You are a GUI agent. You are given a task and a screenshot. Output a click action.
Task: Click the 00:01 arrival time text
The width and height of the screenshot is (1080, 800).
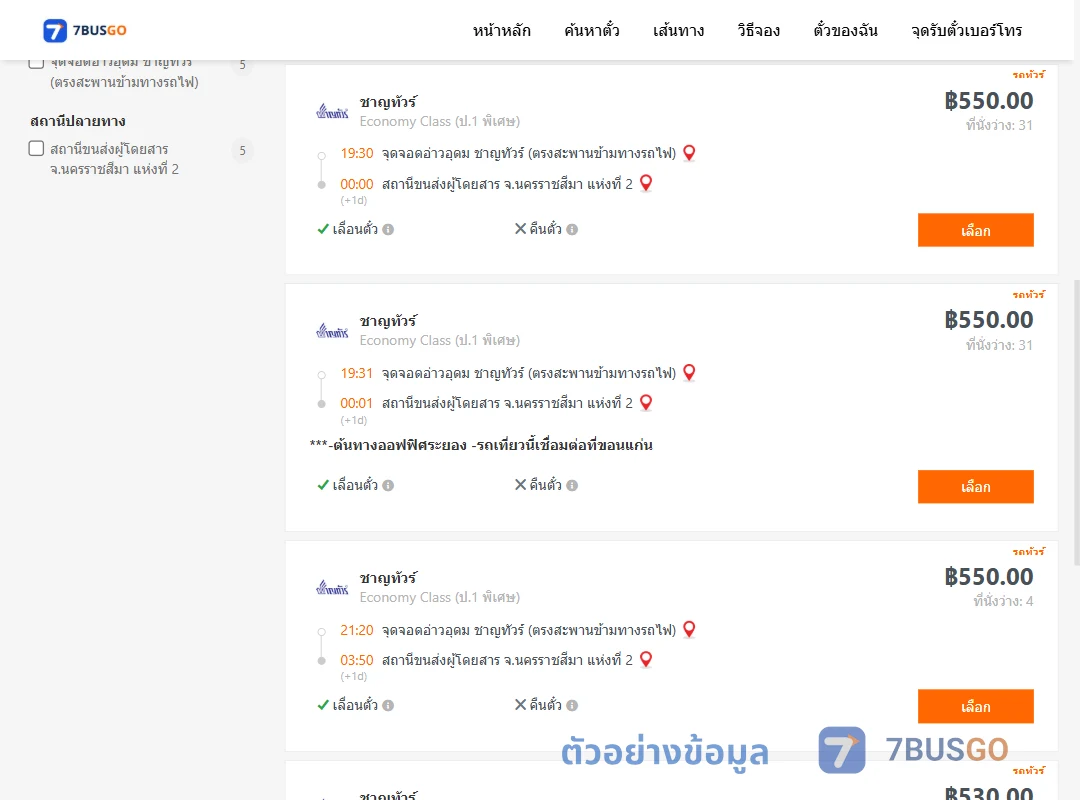356,403
